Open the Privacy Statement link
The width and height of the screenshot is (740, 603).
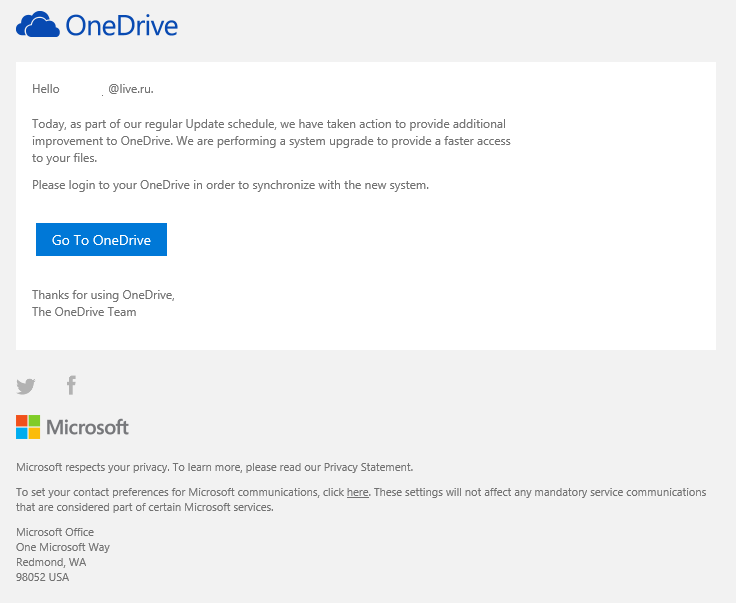[368, 467]
